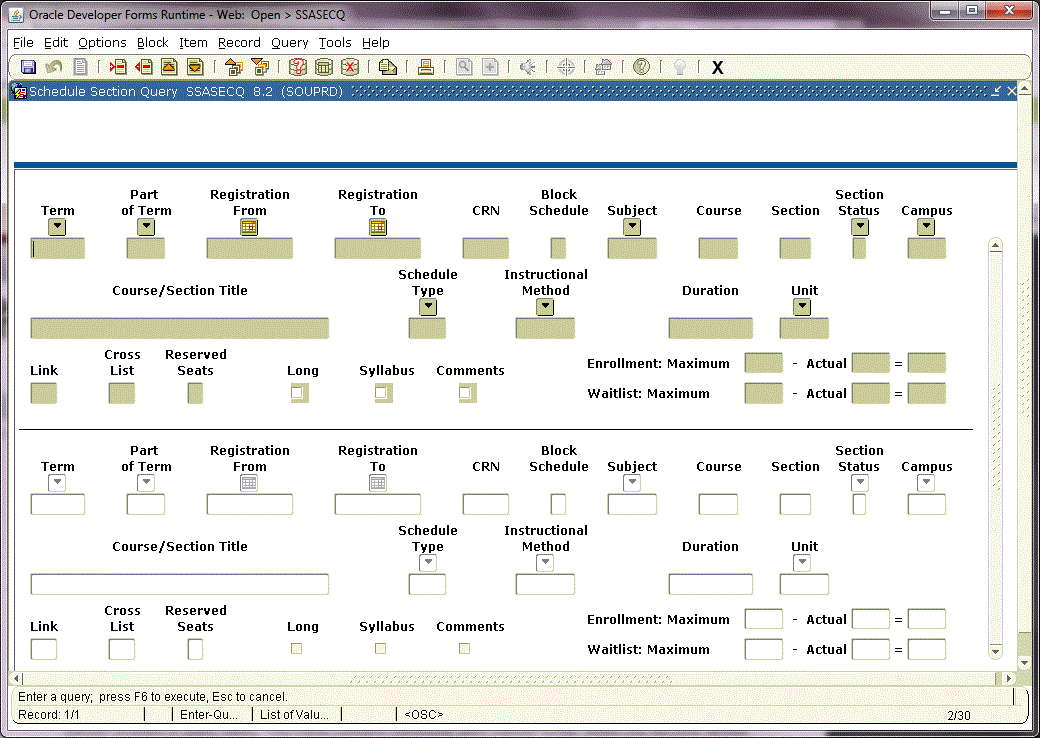Image resolution: width=1040 pixels, height=738 pixels.
Task: Open Subject dropdown in highlighted record
Action: (632, 227)
